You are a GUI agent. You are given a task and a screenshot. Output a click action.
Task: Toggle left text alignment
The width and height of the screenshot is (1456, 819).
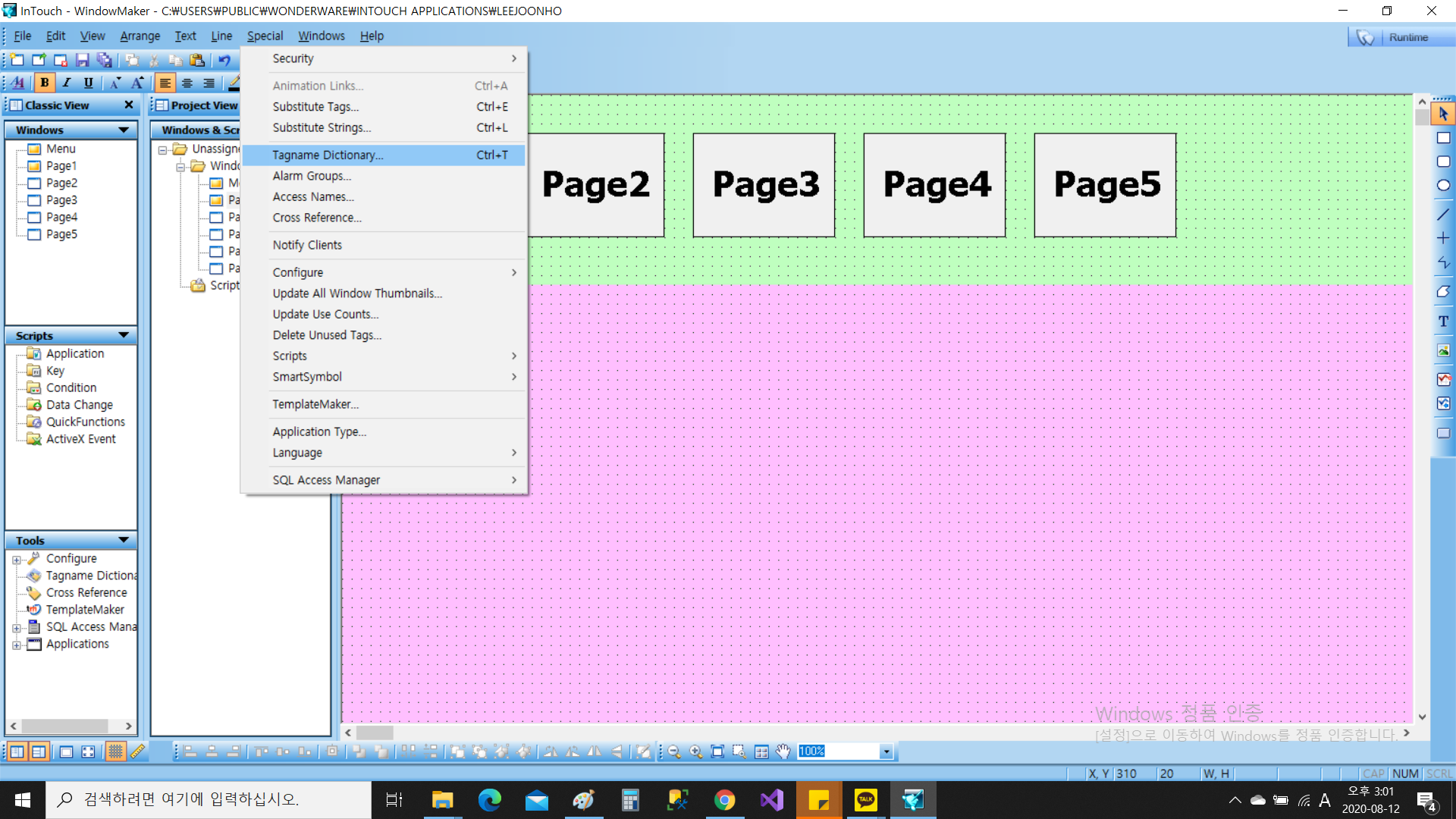coord(165,83)
